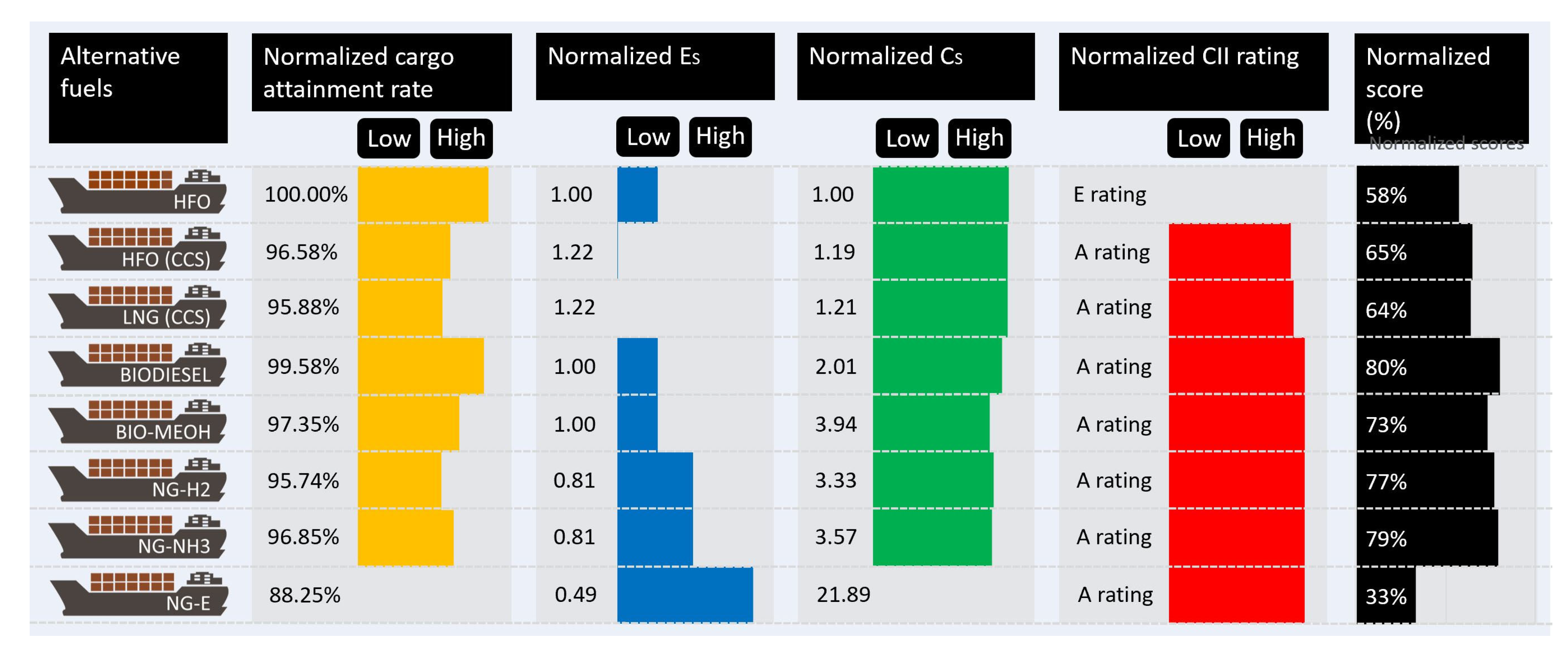Select the BIODIESEL ship icon
Image resolution: width=1568 pixels, height=648 pixels.
[x=137, y=364]
